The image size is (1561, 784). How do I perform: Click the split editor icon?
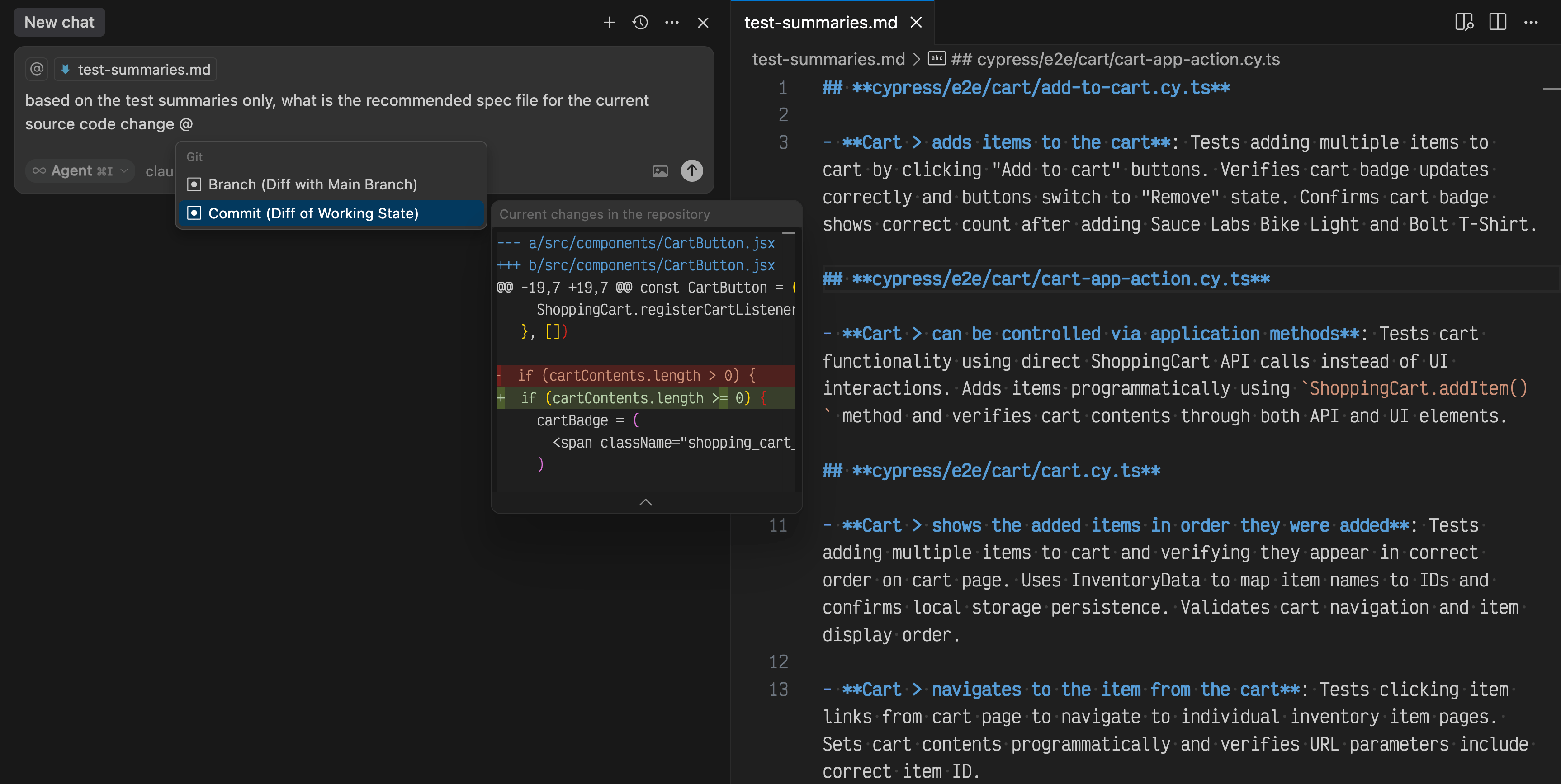point(1497,23)
